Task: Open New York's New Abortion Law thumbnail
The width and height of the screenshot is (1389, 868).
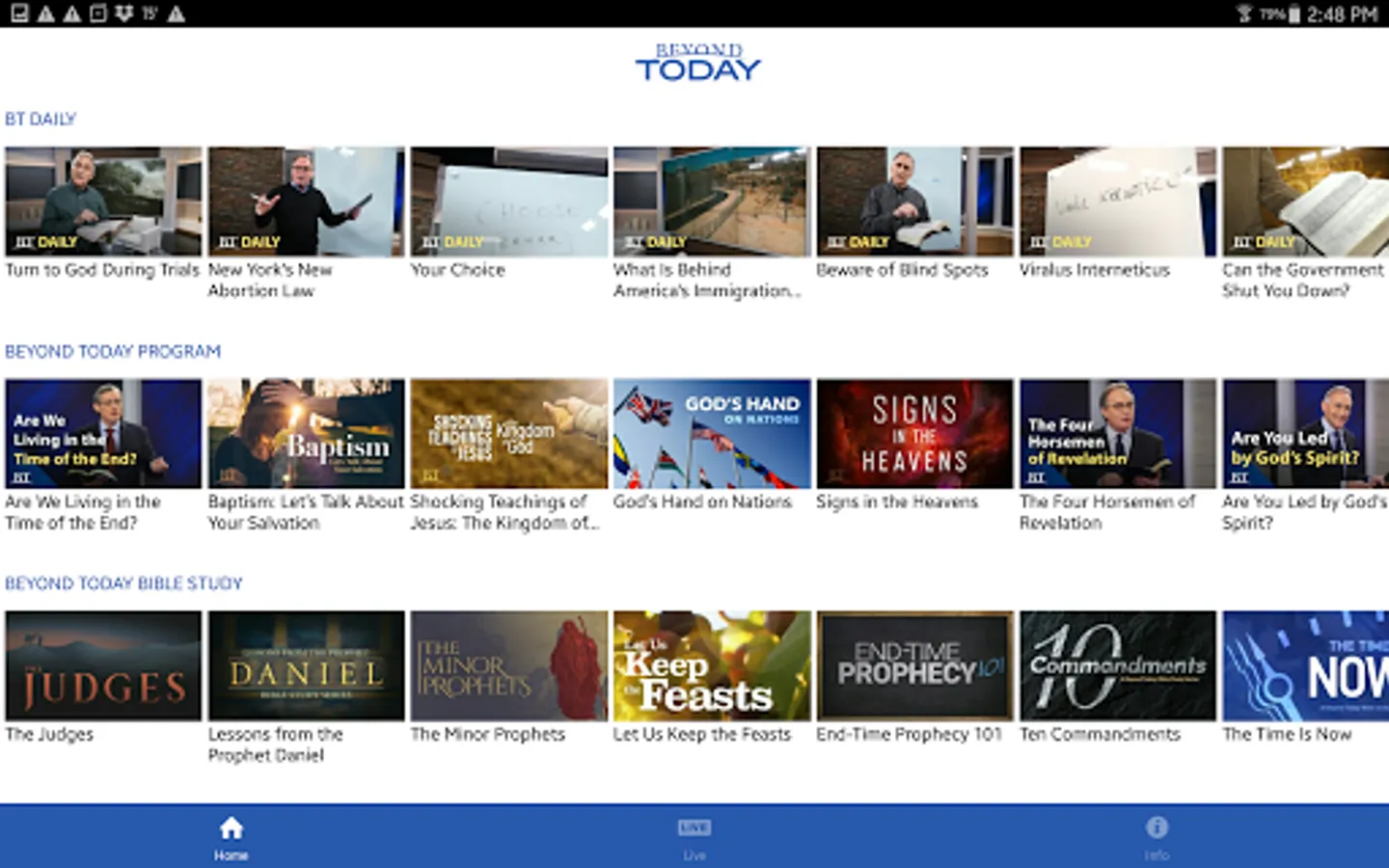Action: pyautogui.click(x=307, y=202)
